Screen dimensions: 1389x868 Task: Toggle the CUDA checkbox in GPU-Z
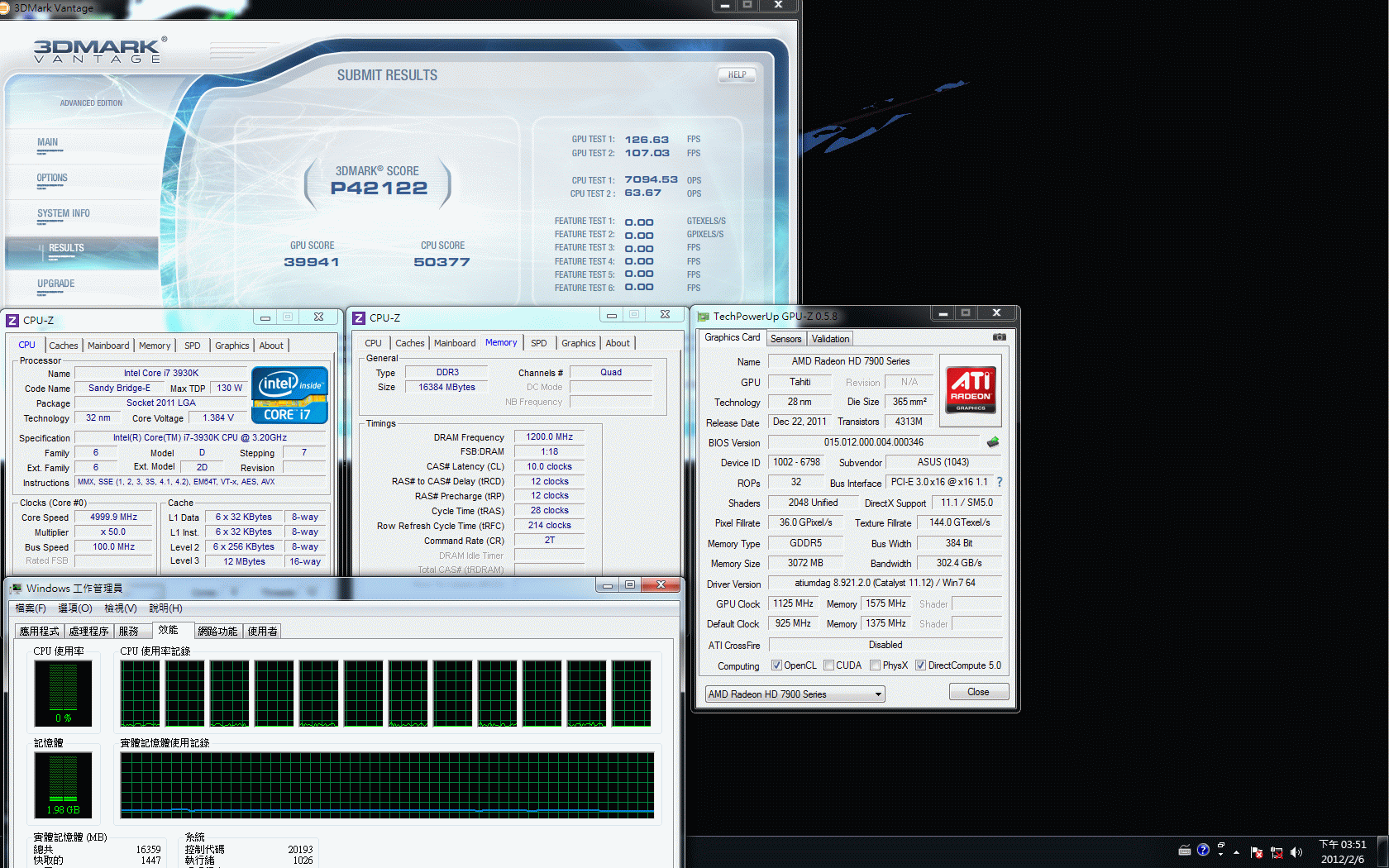(x=828, y=665)
